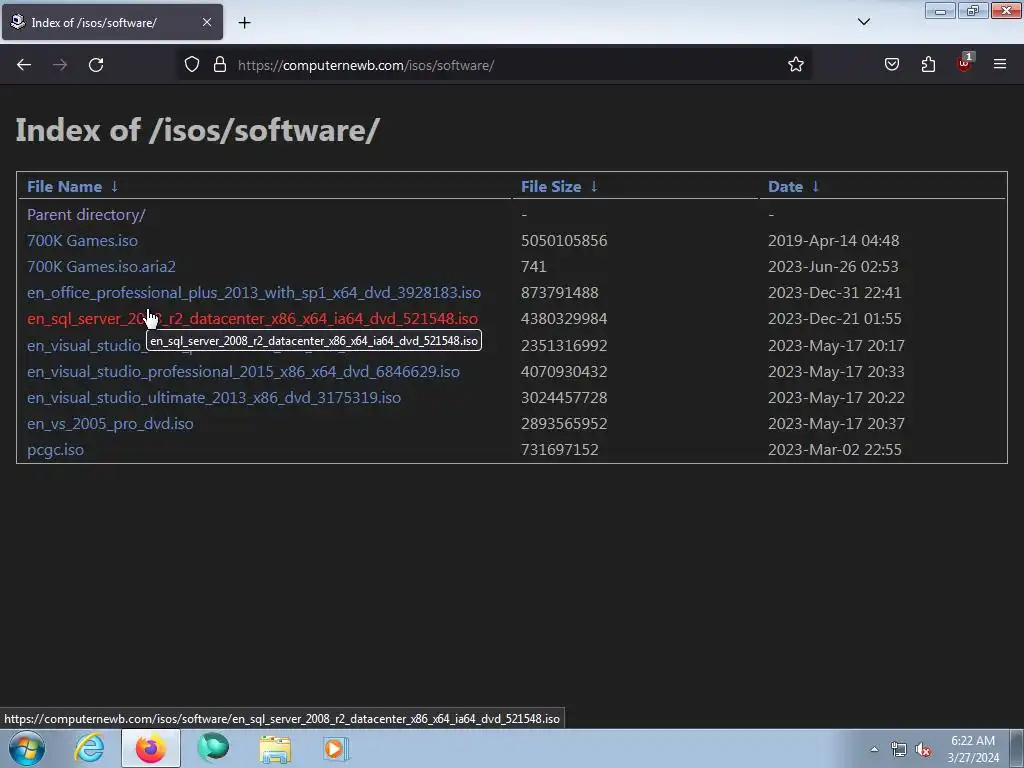
Task: Open the network tray icon
Action: [x=899, y=750]
